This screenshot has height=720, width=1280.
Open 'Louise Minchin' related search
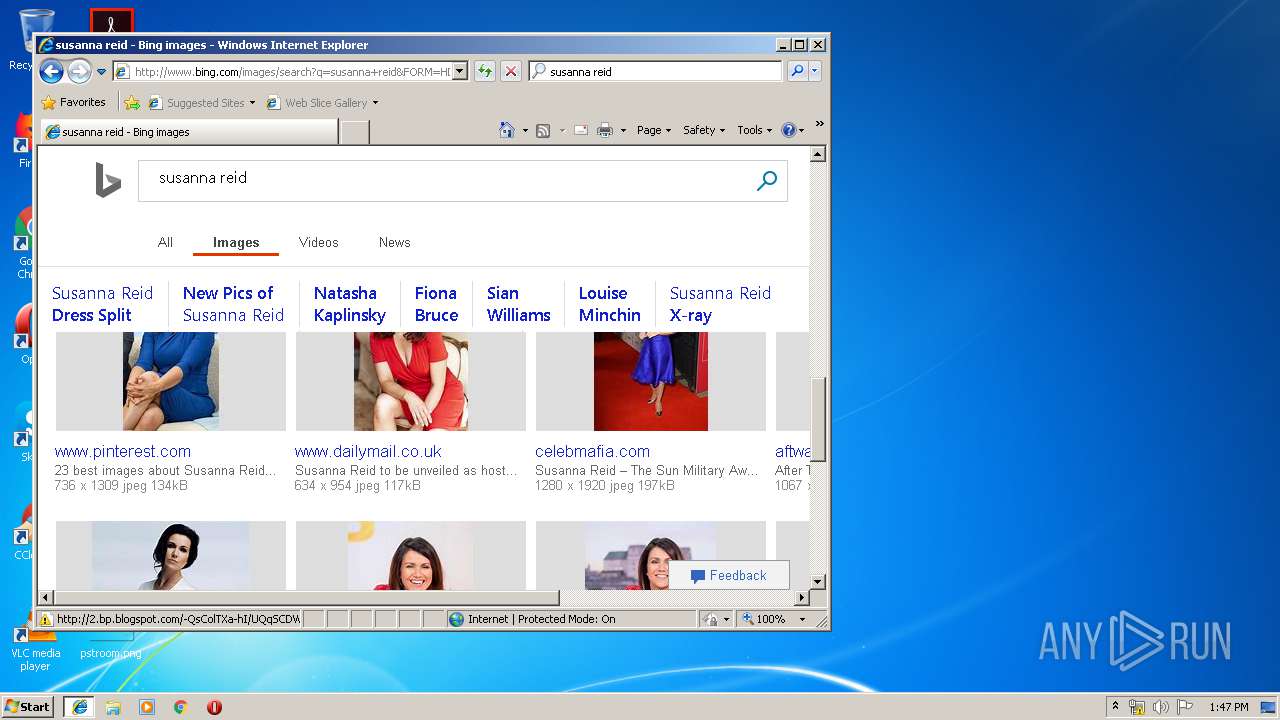click(609, 304)
